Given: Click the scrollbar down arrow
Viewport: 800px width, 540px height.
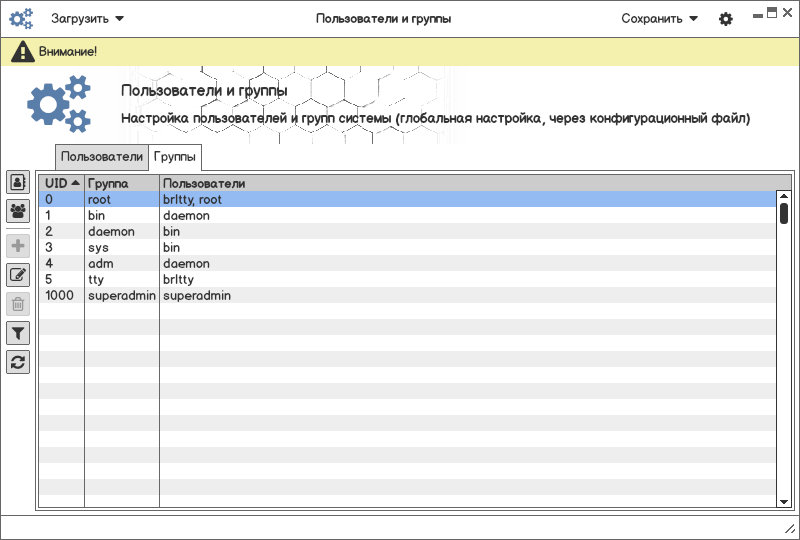Looking at the screenshot, I should pyautogui.click(x=784, y=502).
